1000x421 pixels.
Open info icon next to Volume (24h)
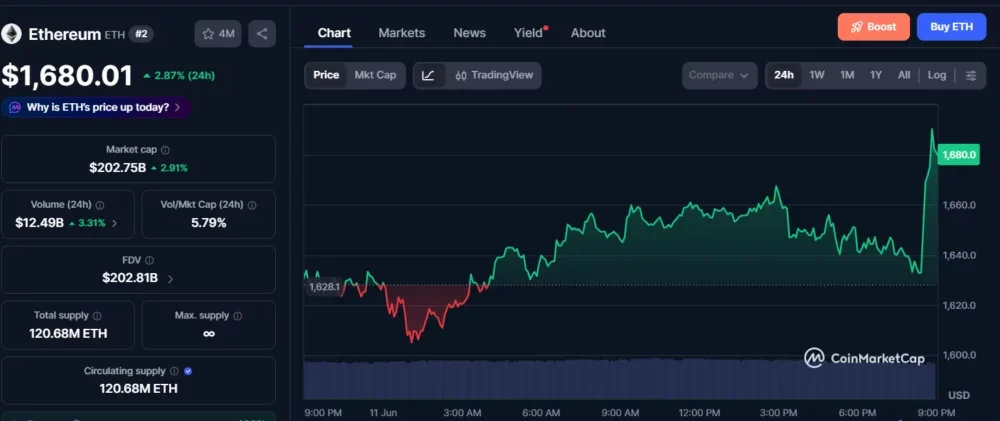coord(100,205)
